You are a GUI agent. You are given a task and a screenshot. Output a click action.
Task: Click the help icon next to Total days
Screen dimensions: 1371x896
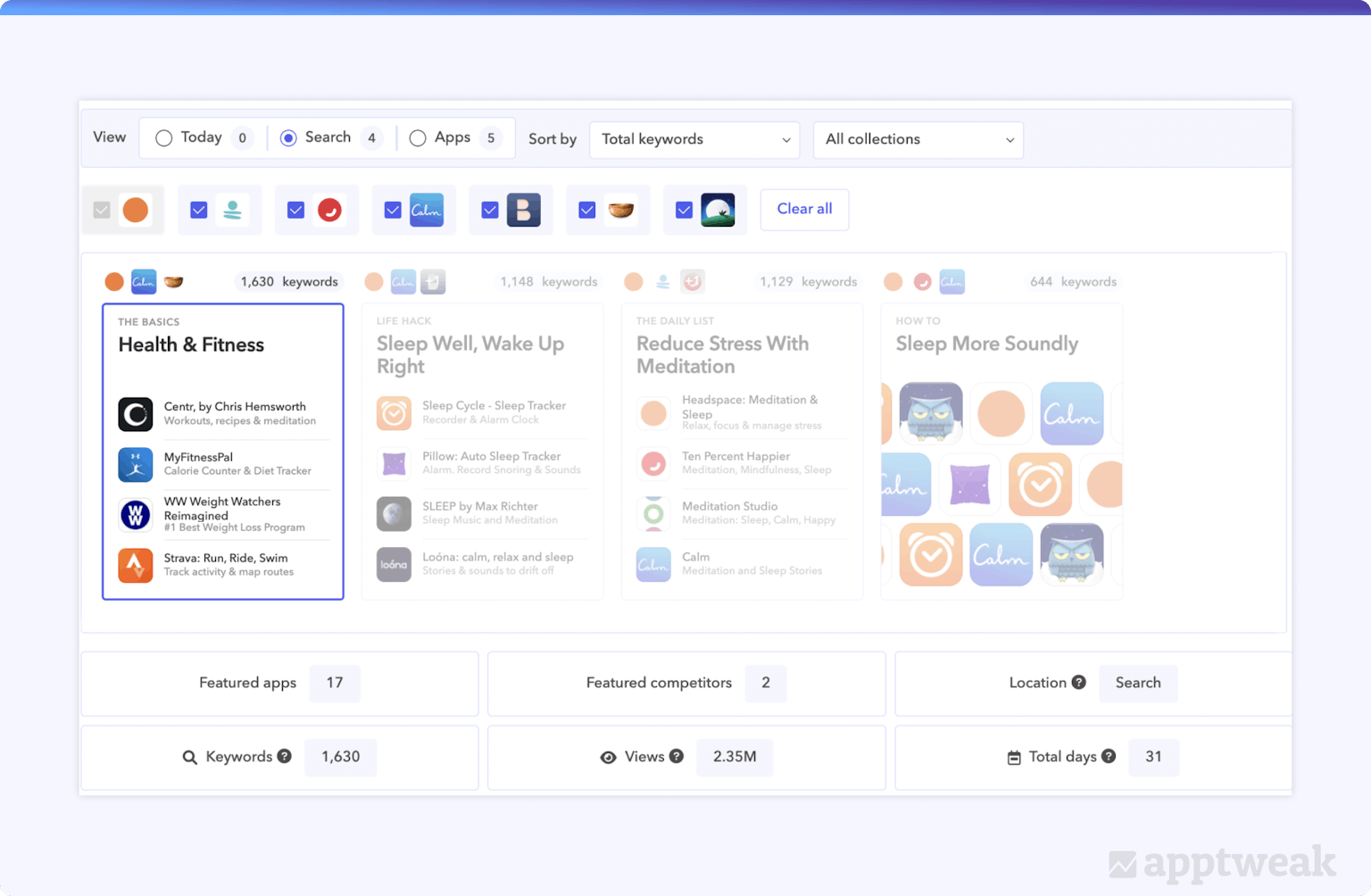click(x=1109, y=757)
